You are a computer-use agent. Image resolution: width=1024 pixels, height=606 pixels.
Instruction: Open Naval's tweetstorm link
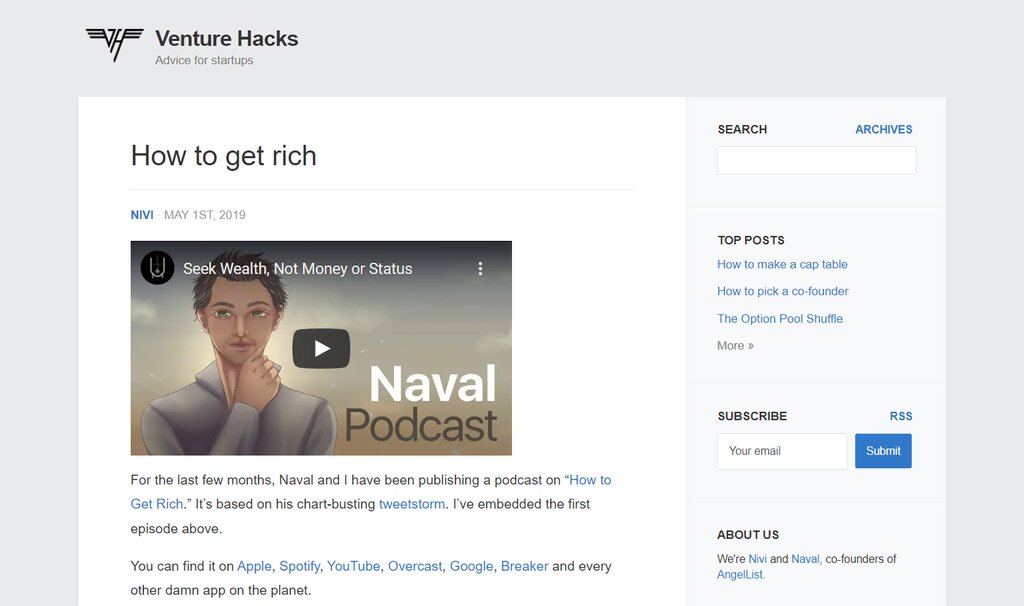[412, 504]
